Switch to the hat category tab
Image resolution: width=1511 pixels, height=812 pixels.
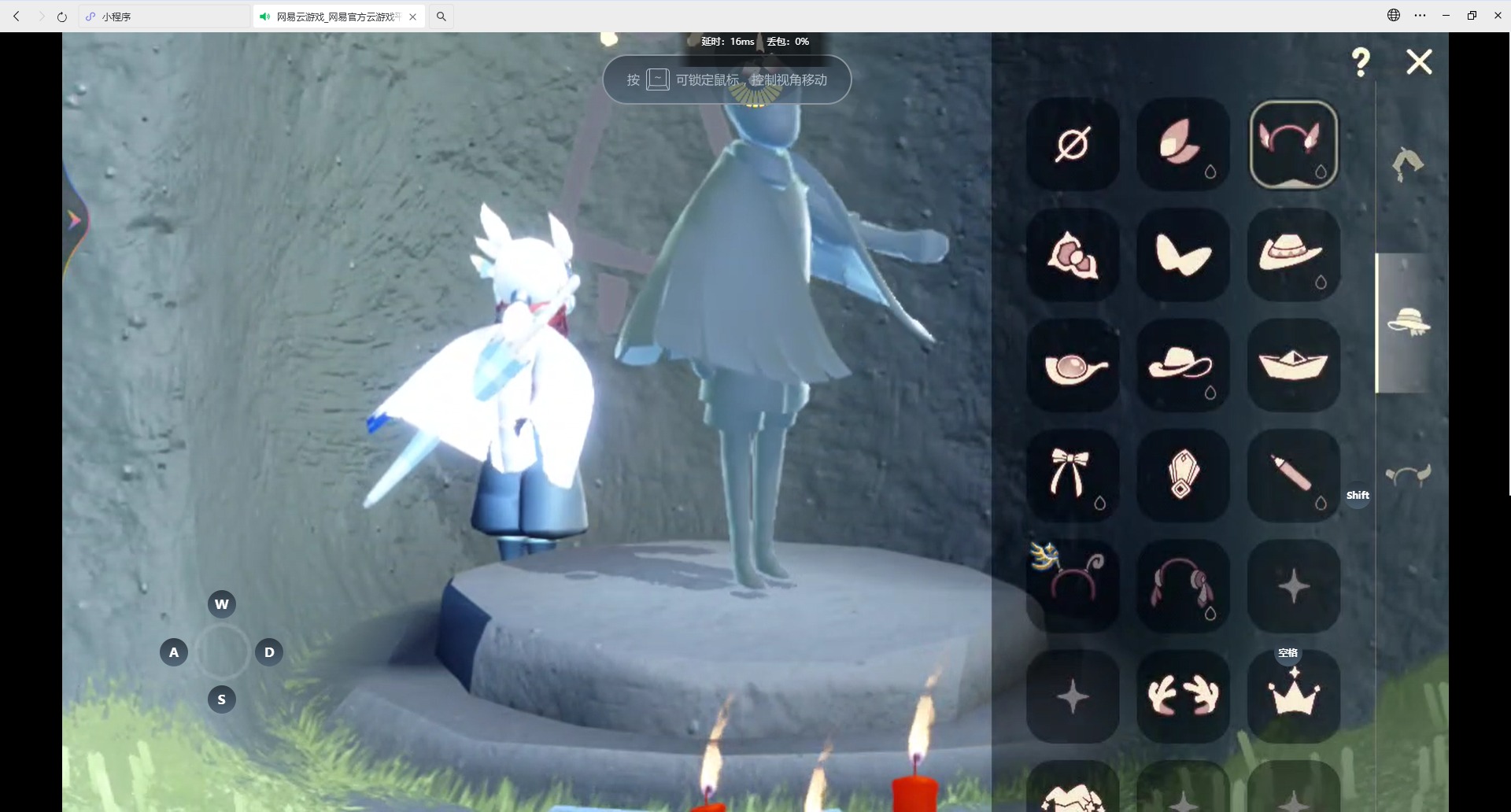click(1409, 322)
